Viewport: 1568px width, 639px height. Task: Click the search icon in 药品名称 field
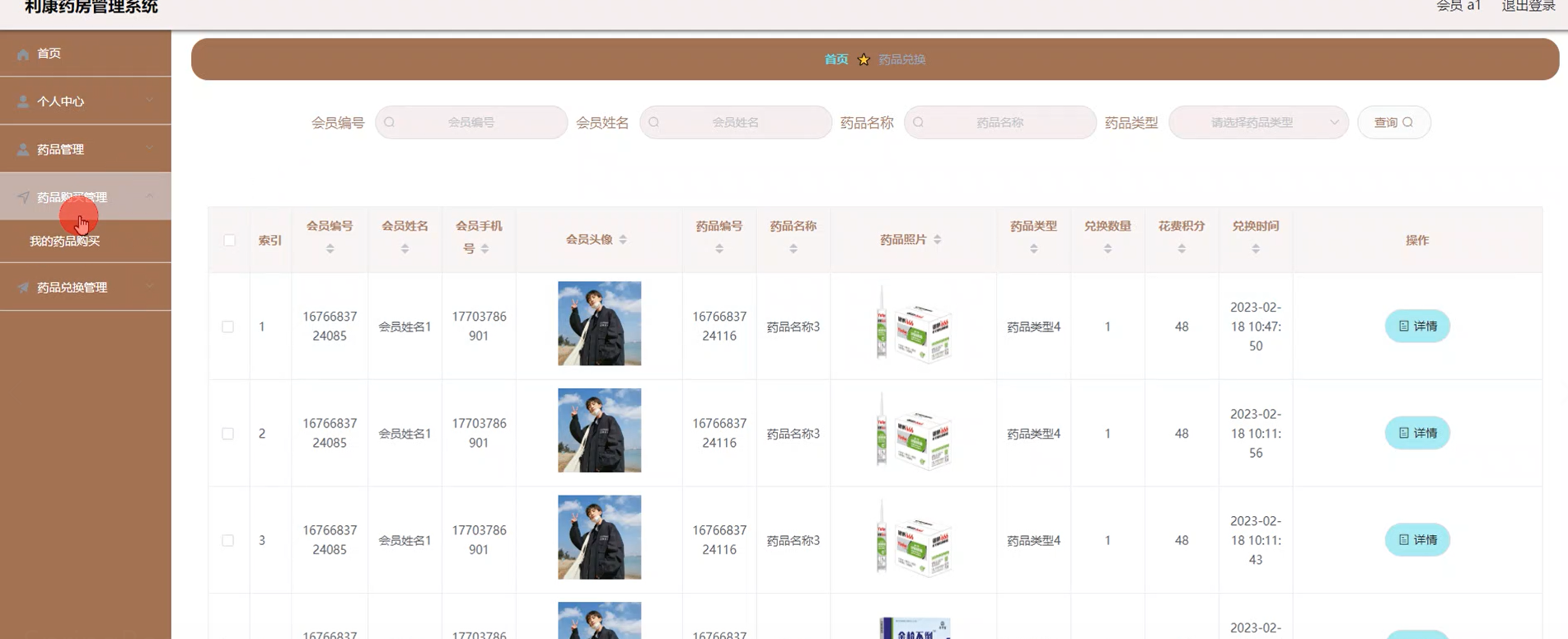[918, 122]
